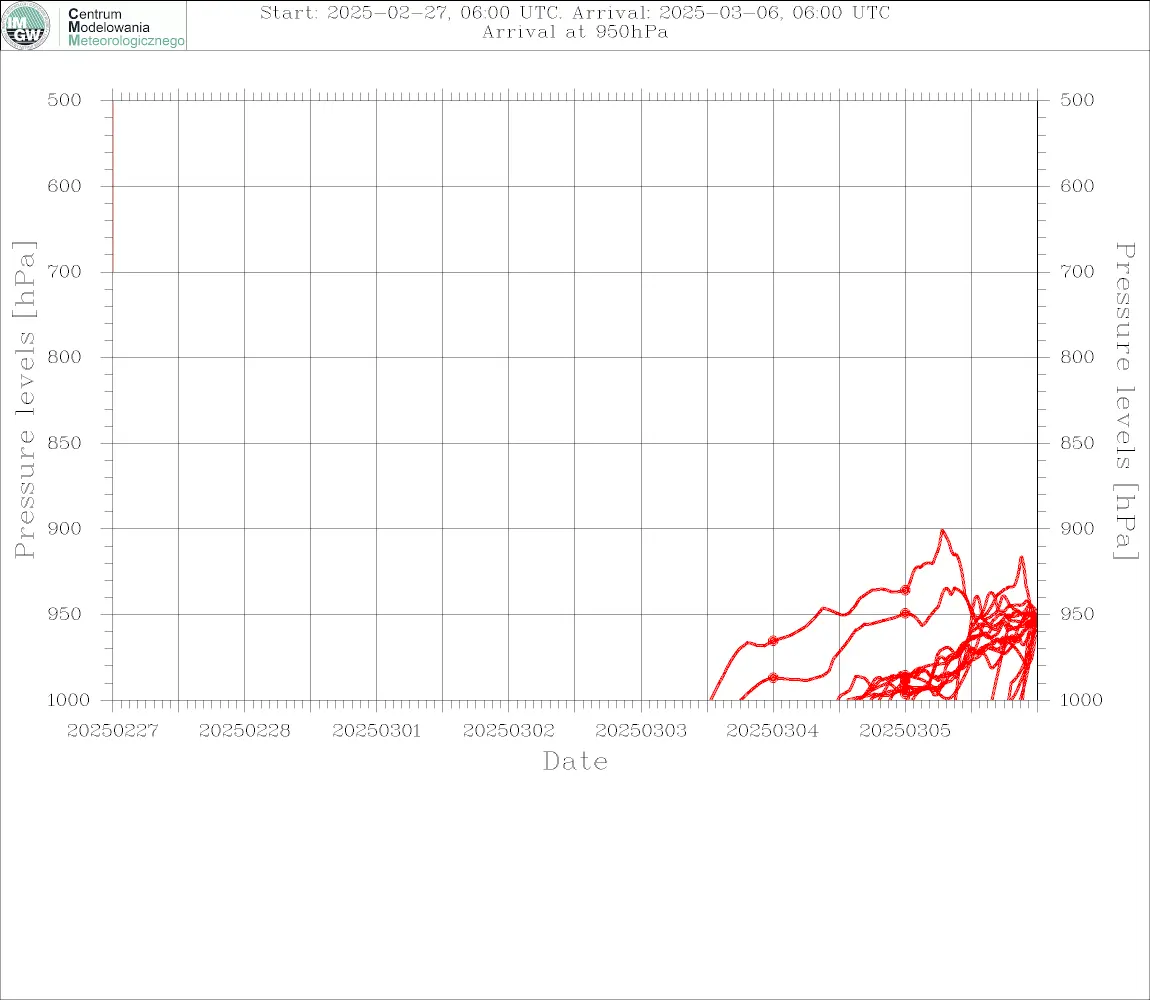Click the left 'Pressure levels [hPa]' axis title
1150x1000 pixels.
(x=24, y=400)
